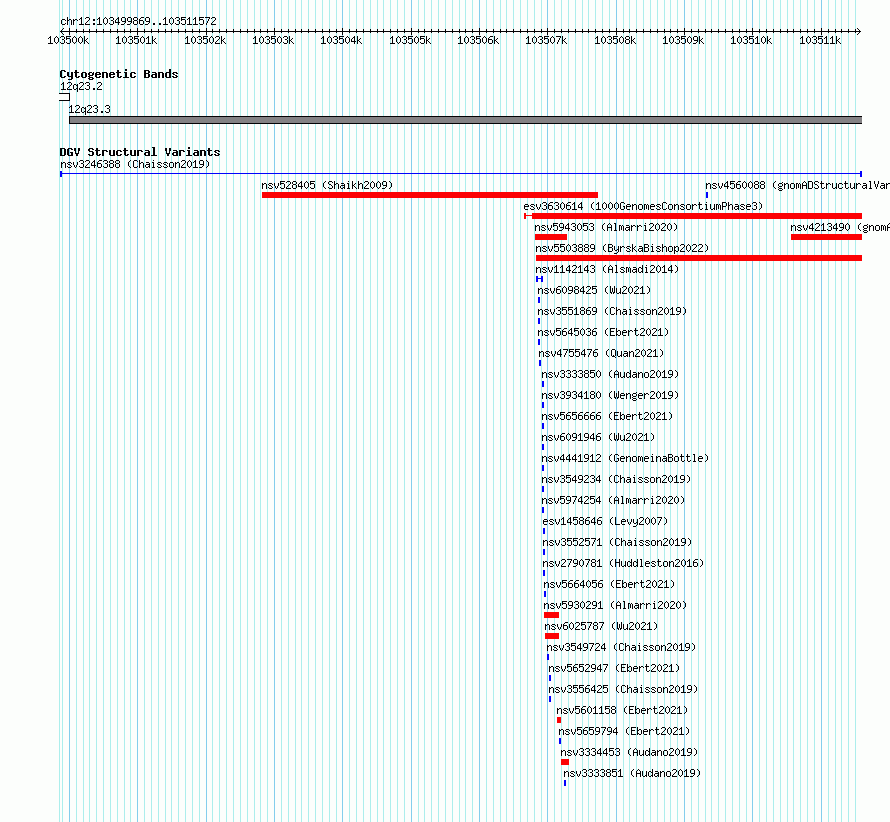
Task: Select the nsv3556425 (Chaisson2019) label
Action: (x=623, y=689)
